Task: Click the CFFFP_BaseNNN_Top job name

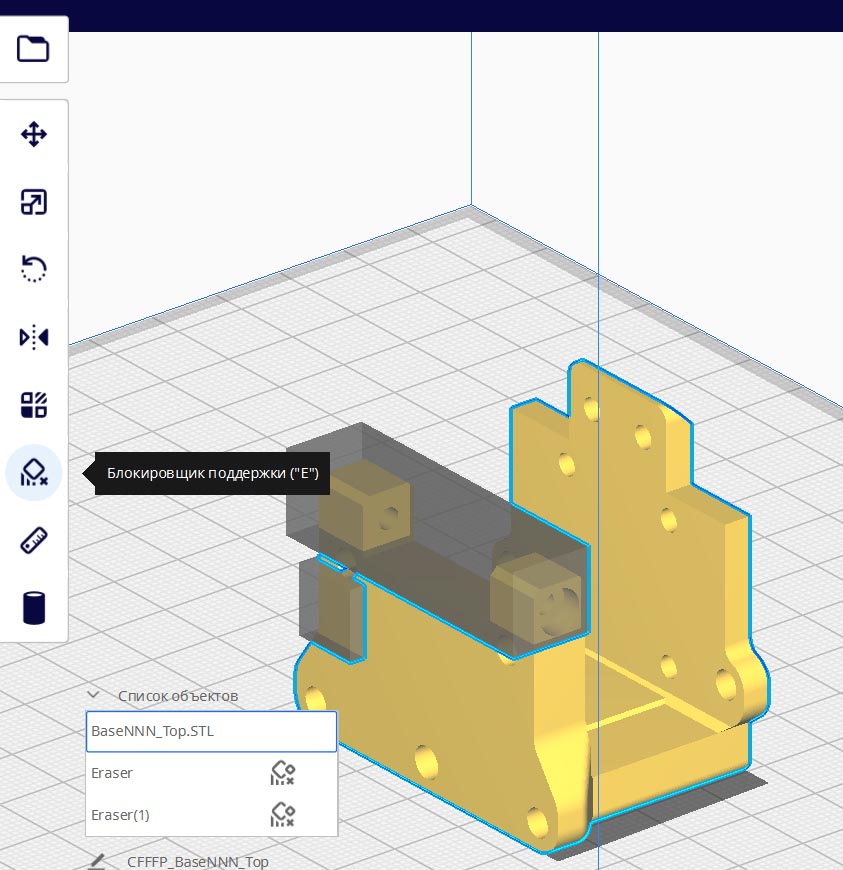Action: point(198,861)
